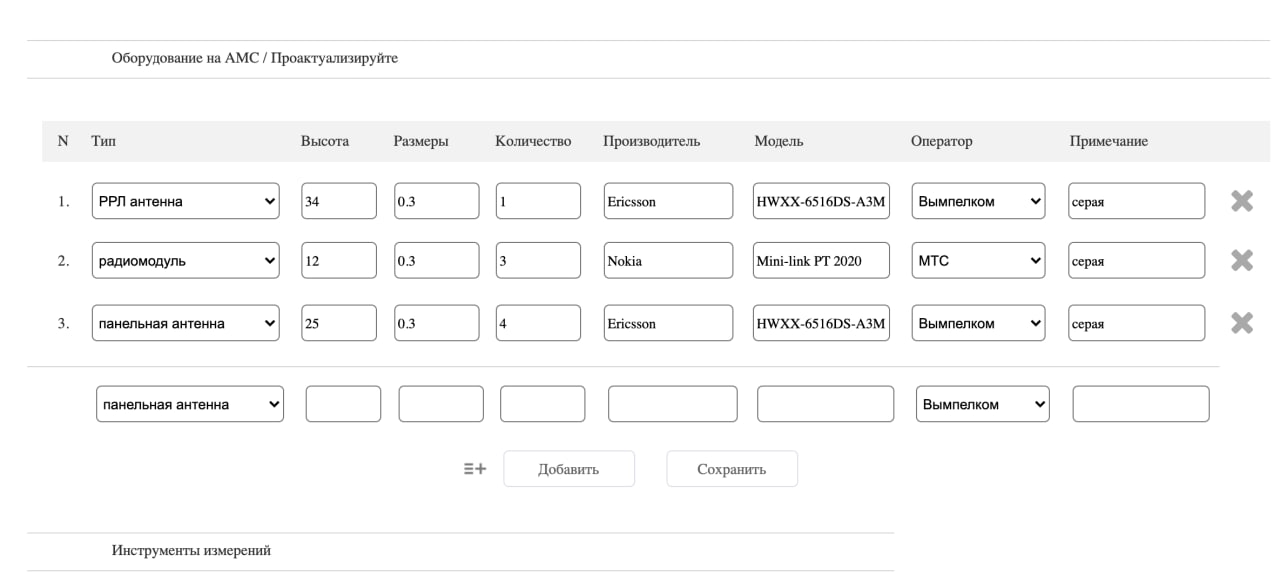Open row 1 Вымпелком operator dropdown

coord(978,201)
